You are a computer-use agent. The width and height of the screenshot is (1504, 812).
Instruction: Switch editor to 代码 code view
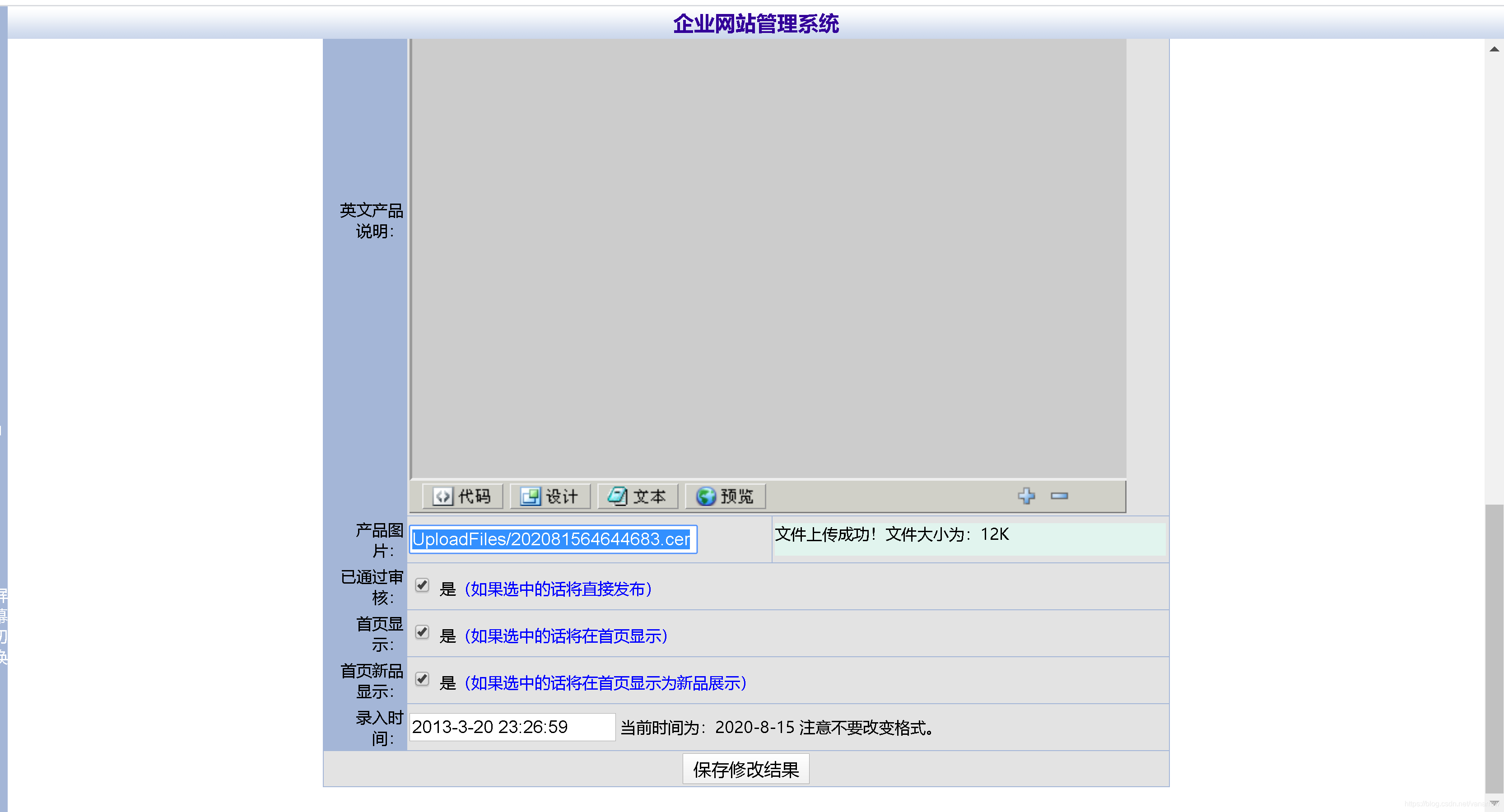462,496
